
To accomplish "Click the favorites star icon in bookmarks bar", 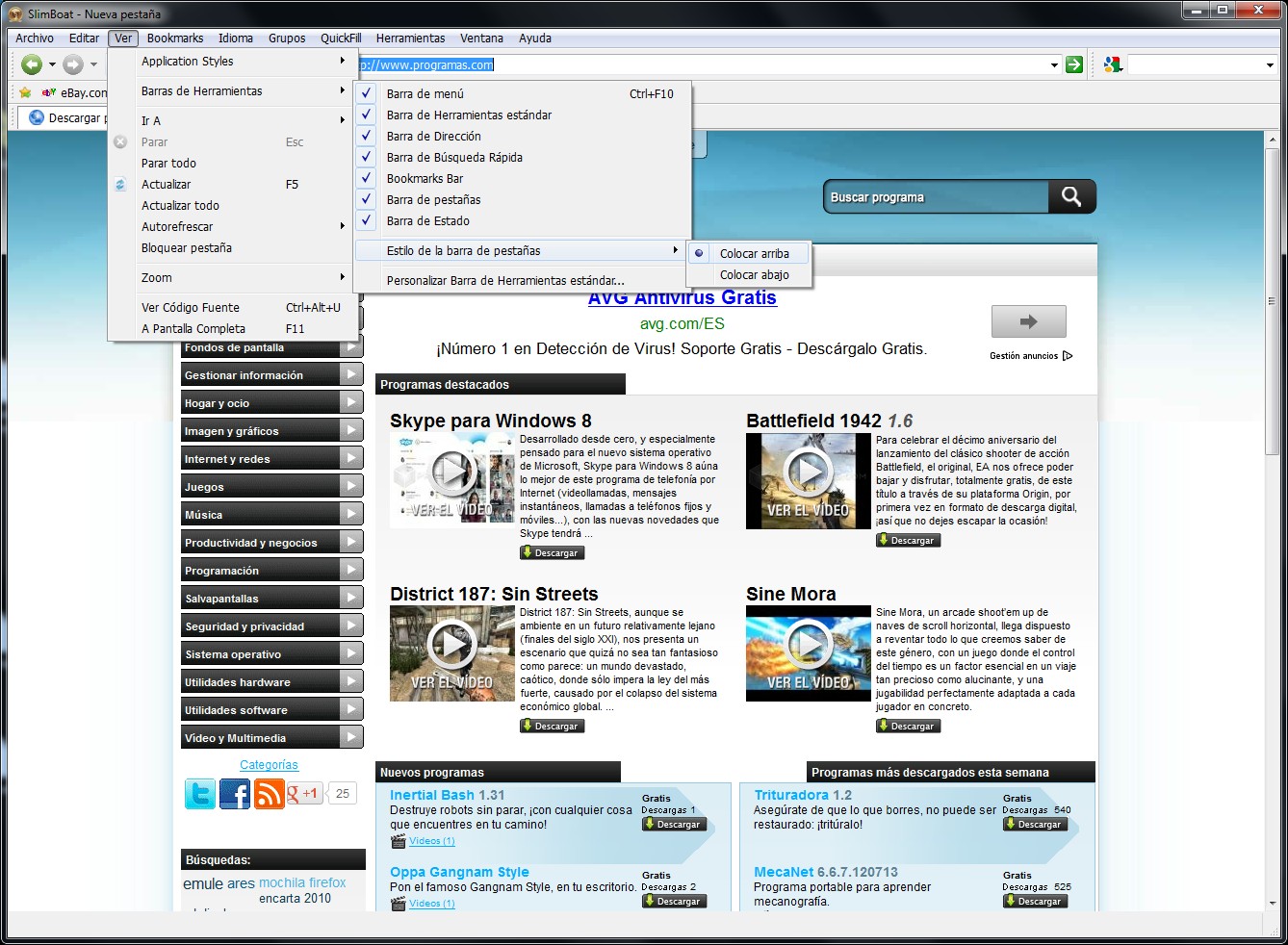I will tap(25, 92).
